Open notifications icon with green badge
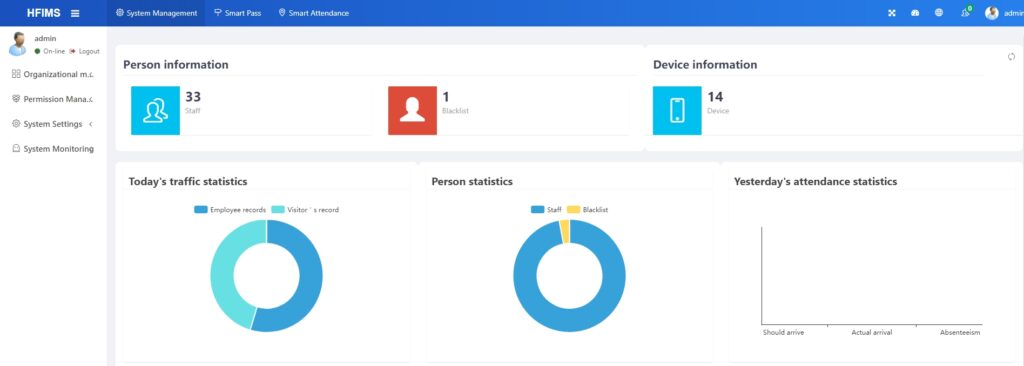The image size is (1024, 366). (x=966, y=12)
